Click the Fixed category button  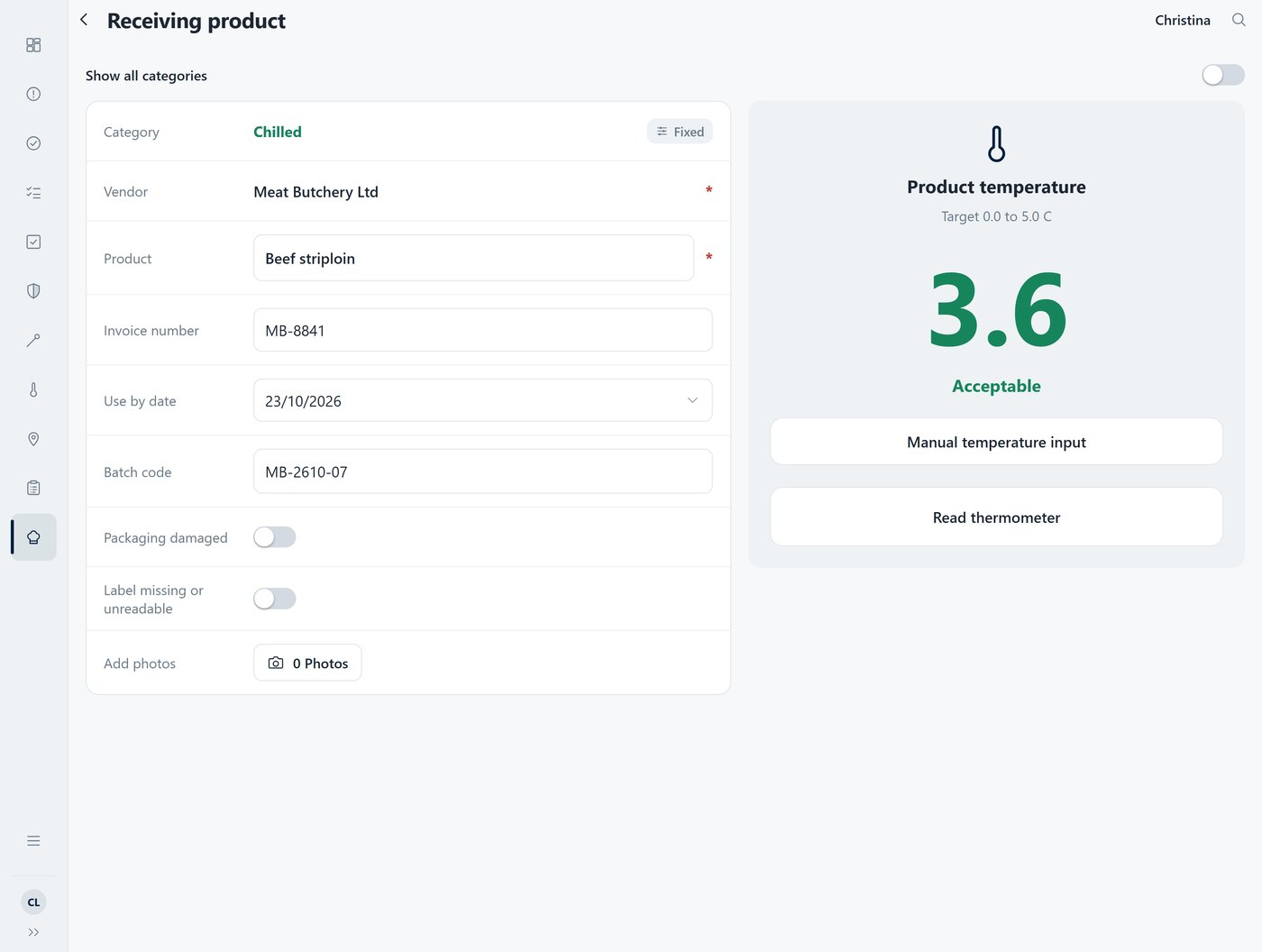tap(680, 132)
